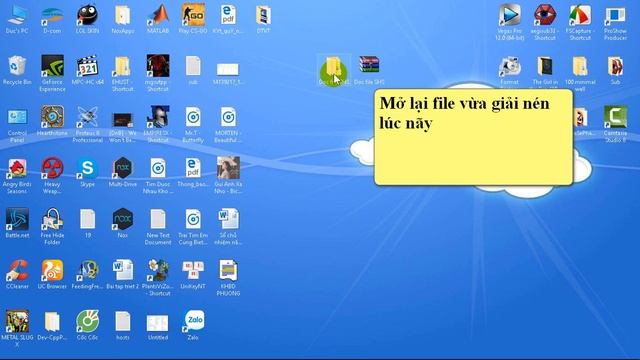
Task: Select the Tim Duoc Nhau Kho audio file
Action: [158, 176]
